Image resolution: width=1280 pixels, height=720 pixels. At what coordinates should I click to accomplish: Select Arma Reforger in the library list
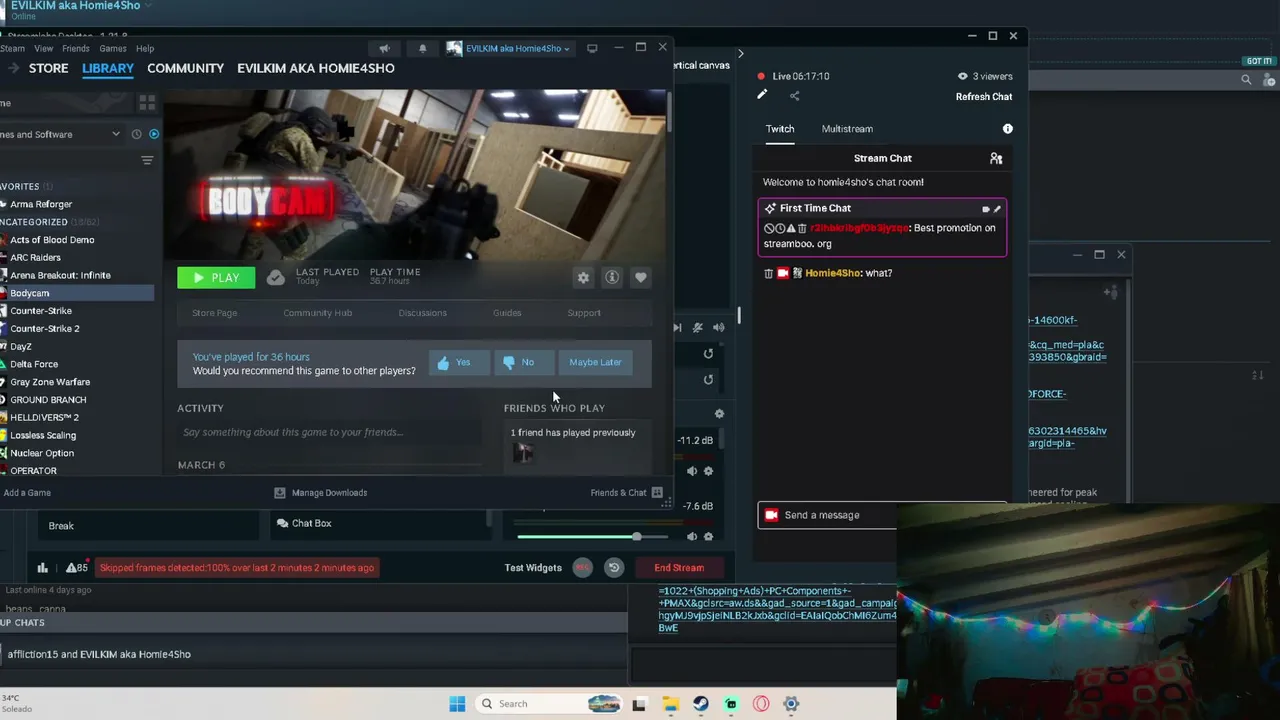41,204
